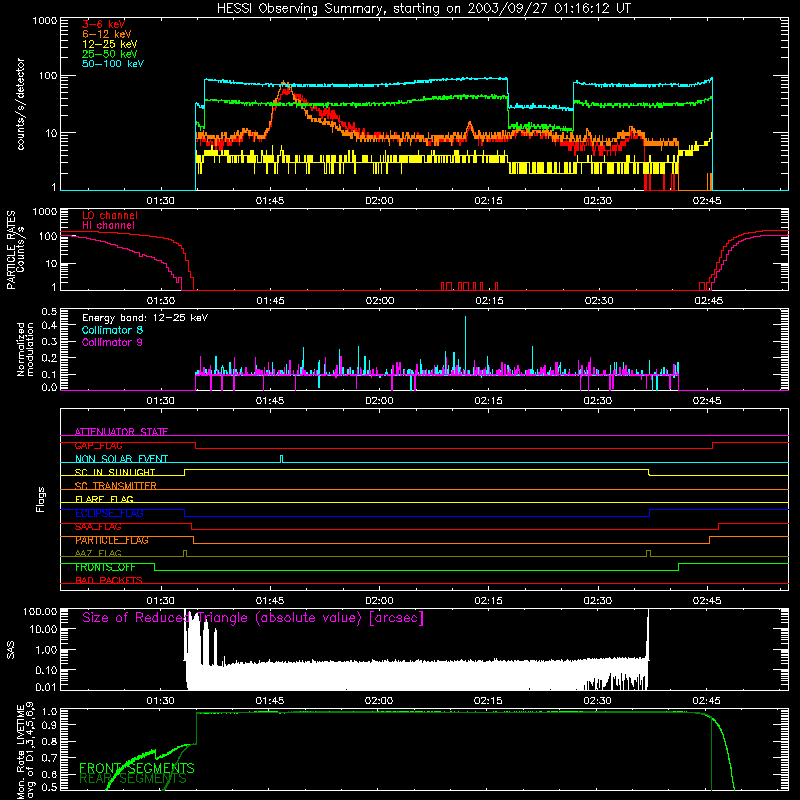Click the 02:15 tick label under the particle rates panel
Image resolution: width=800 pixels, height=800 pixels.
489,301
